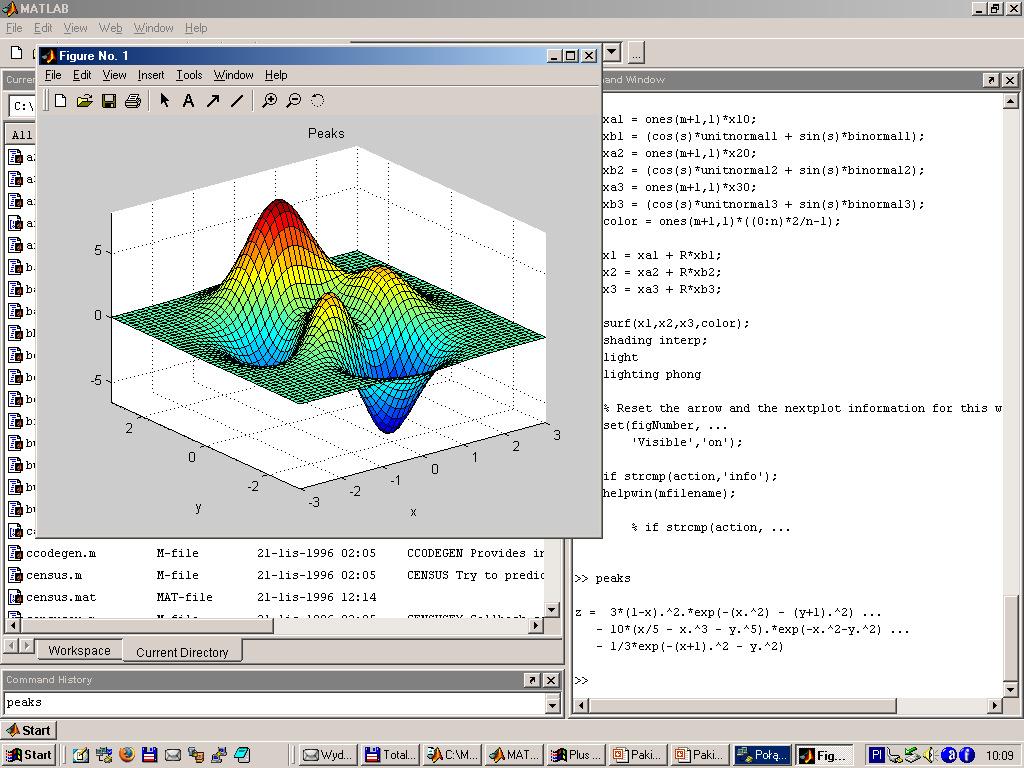The width and height of the screenshot is (1024, 768).
Task: Open the Web menu in MATLAB window
Action: [x=110, y=28]
